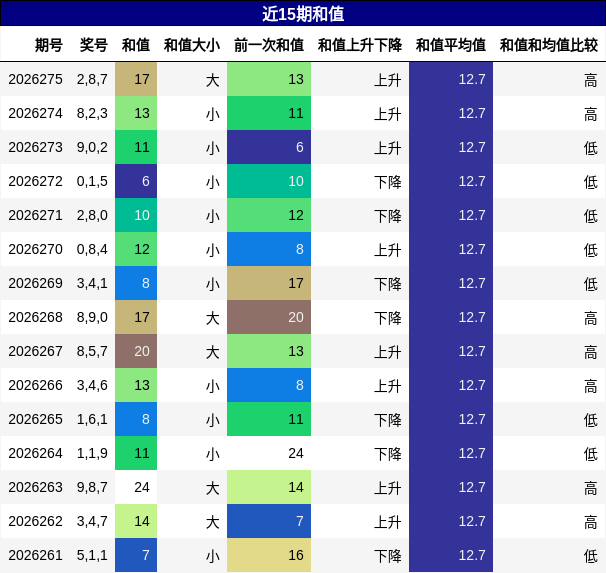This screenshot has height=573, width=606.
Task: Click prize number 3,4,7
Action: pos(92,521)
